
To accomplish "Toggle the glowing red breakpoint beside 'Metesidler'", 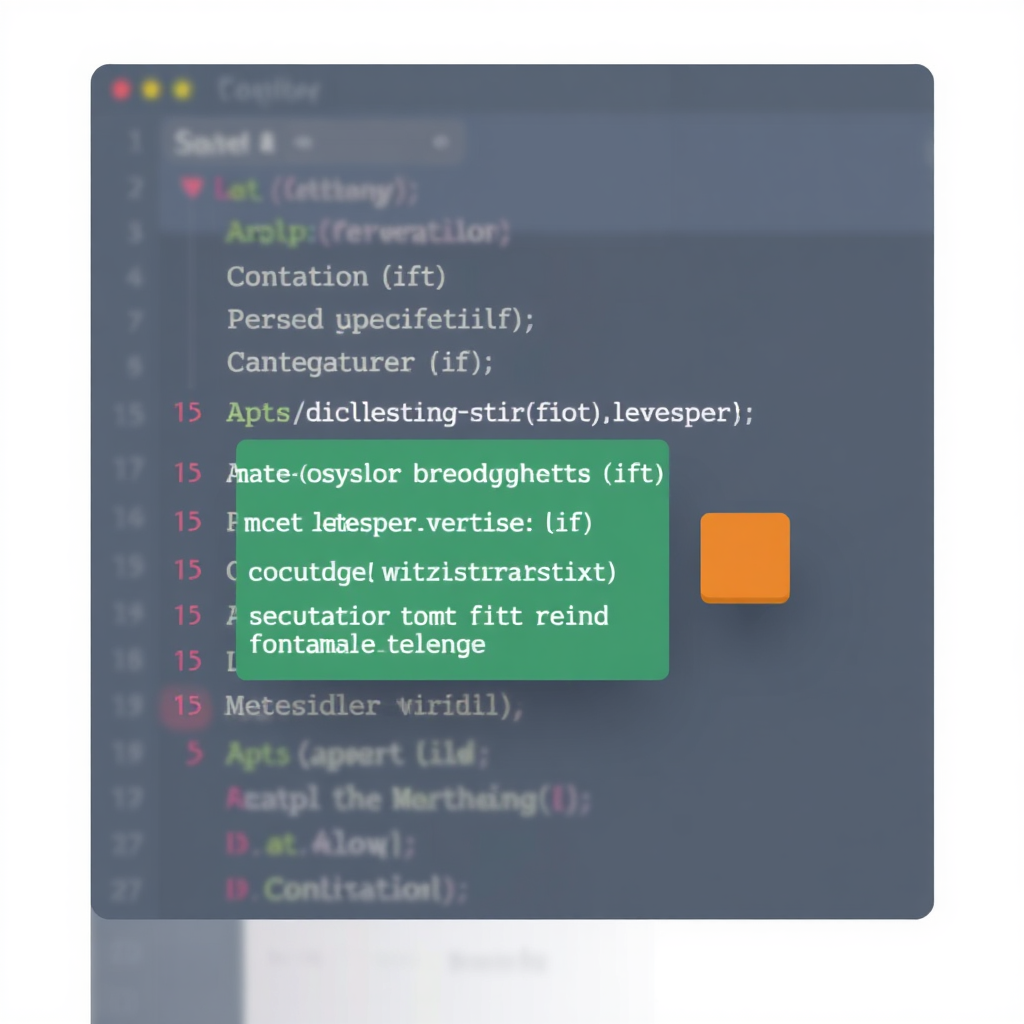I will click(x=187, y=706).
